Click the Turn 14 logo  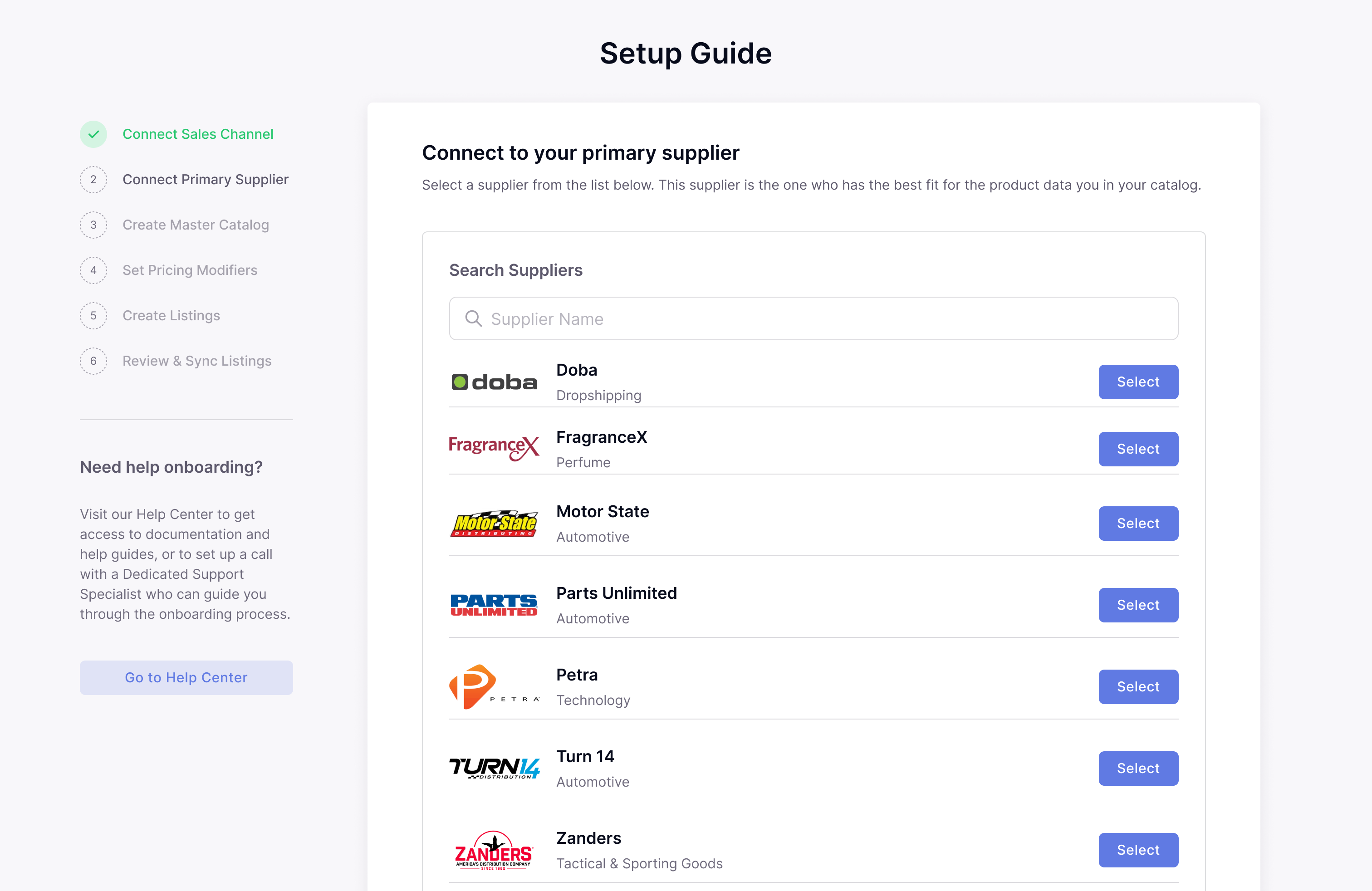494,768
